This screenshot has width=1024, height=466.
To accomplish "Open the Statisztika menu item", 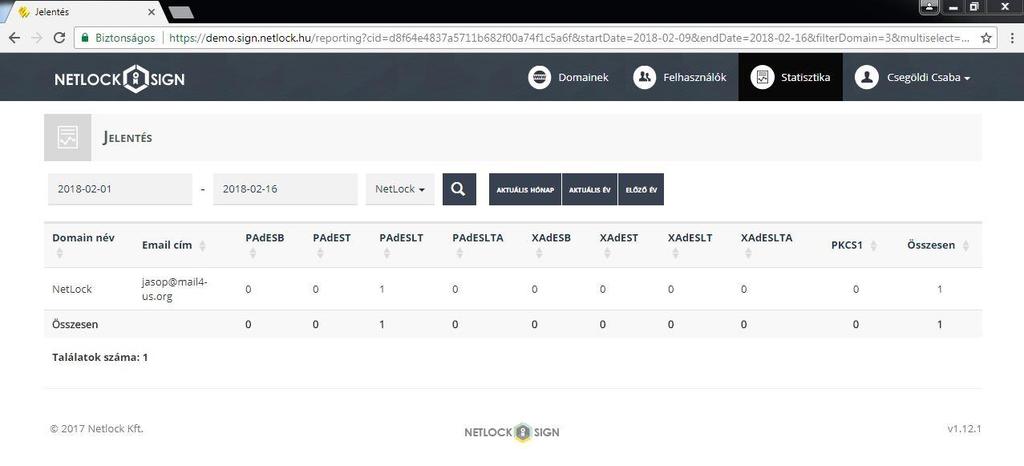I will [790, 77].
